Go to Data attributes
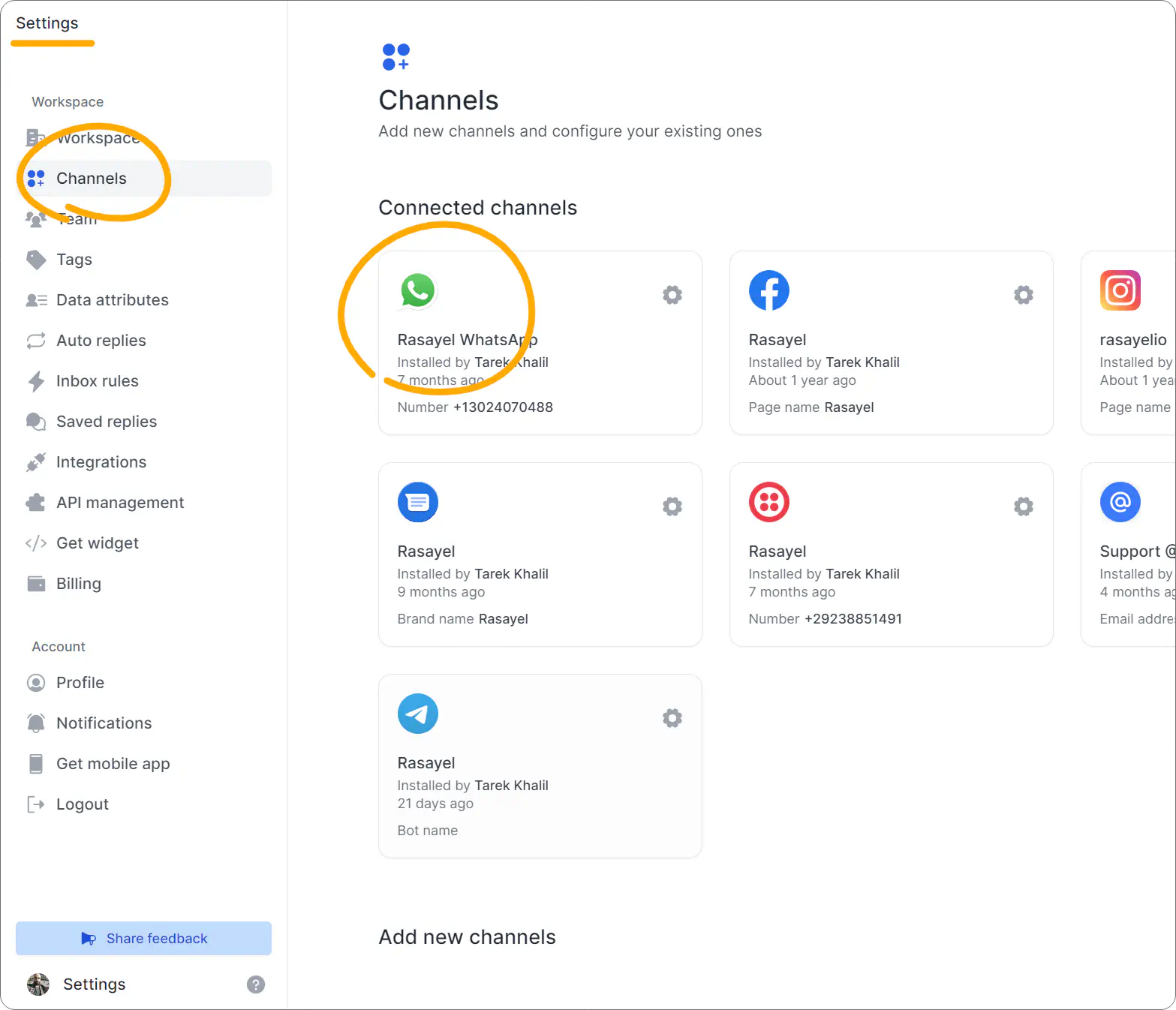The width and height of the screenshot is (1176, 1010). click(143, 300)
